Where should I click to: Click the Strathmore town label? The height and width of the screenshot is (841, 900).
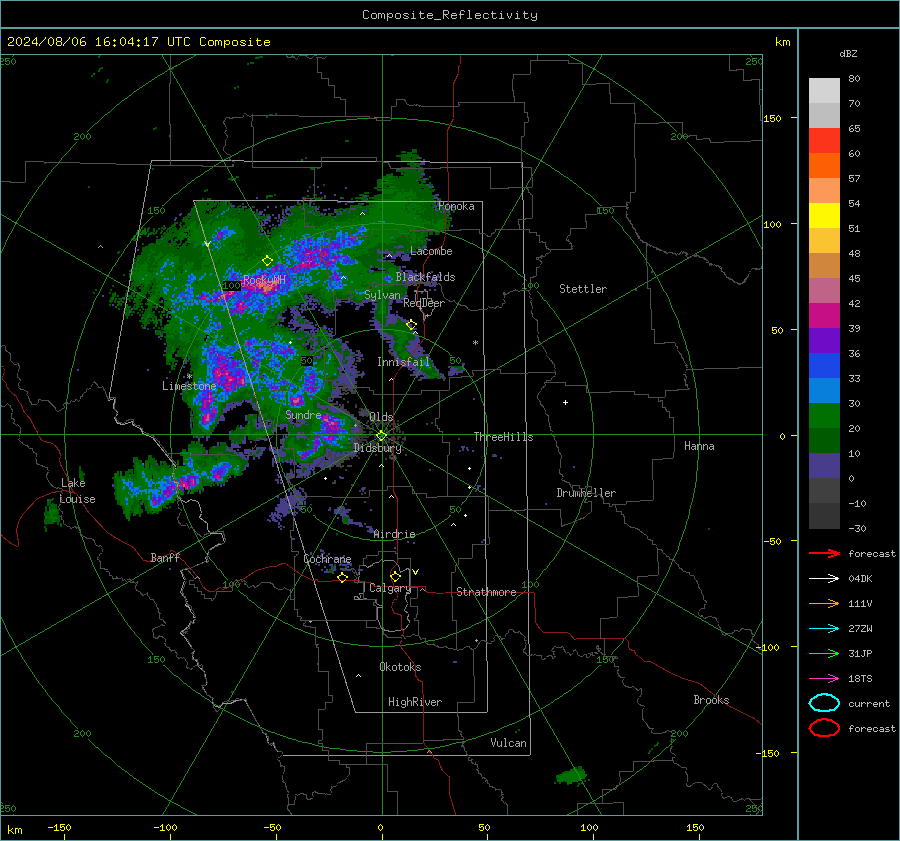click(486, 592)
